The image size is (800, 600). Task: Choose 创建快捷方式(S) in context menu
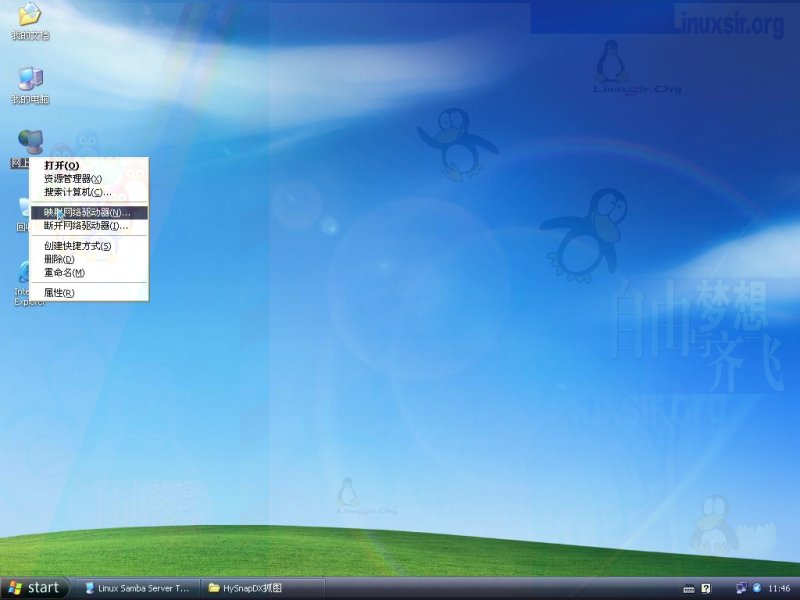(x=89, y=246)
